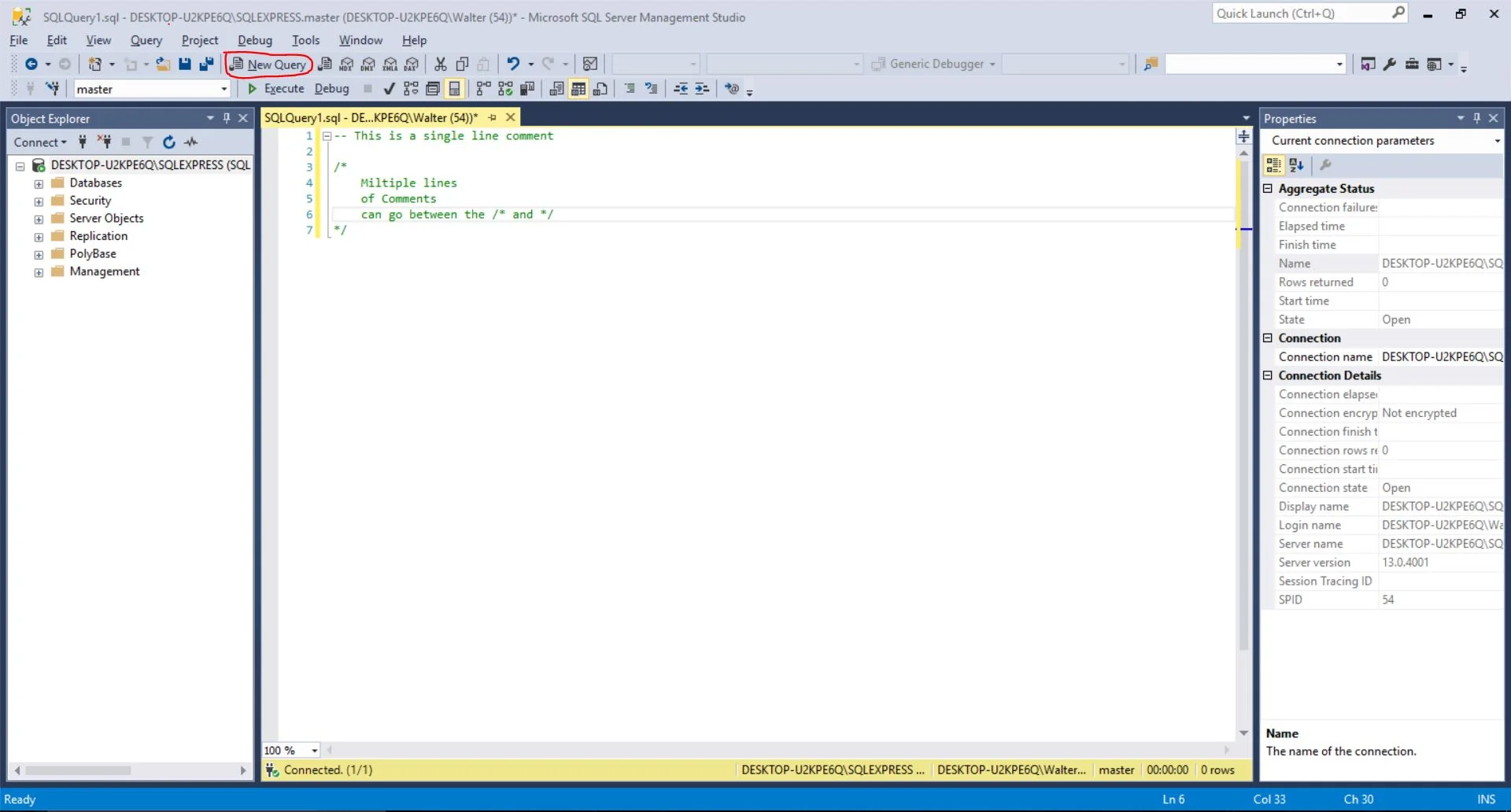Parse the query with the checkmark icon

pyautogui.click(x=389, y=89)
